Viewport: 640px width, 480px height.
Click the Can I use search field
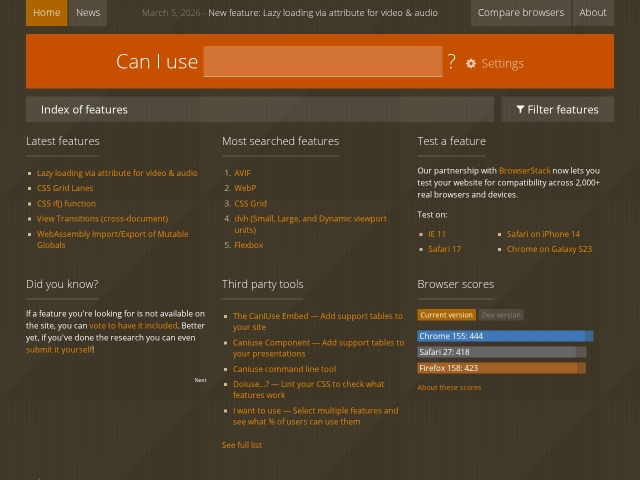[323, 61]
